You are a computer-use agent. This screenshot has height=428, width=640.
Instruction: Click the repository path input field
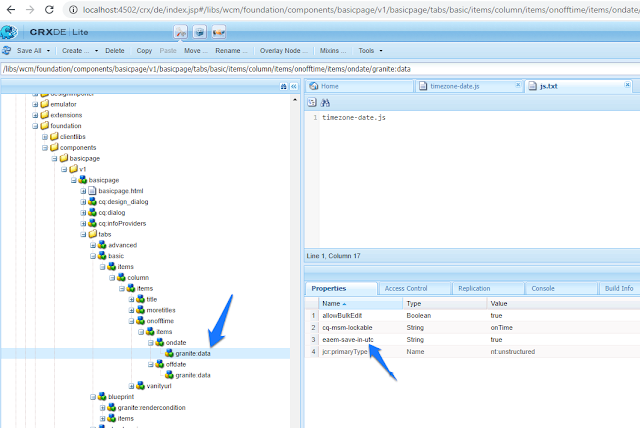click(x=320, y=69)
